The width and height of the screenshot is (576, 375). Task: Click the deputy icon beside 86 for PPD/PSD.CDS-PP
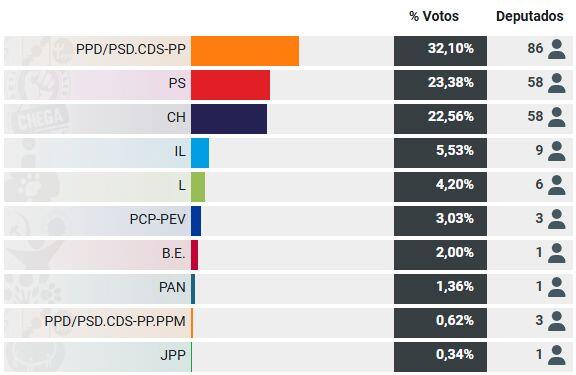click(x=557, y=49)
